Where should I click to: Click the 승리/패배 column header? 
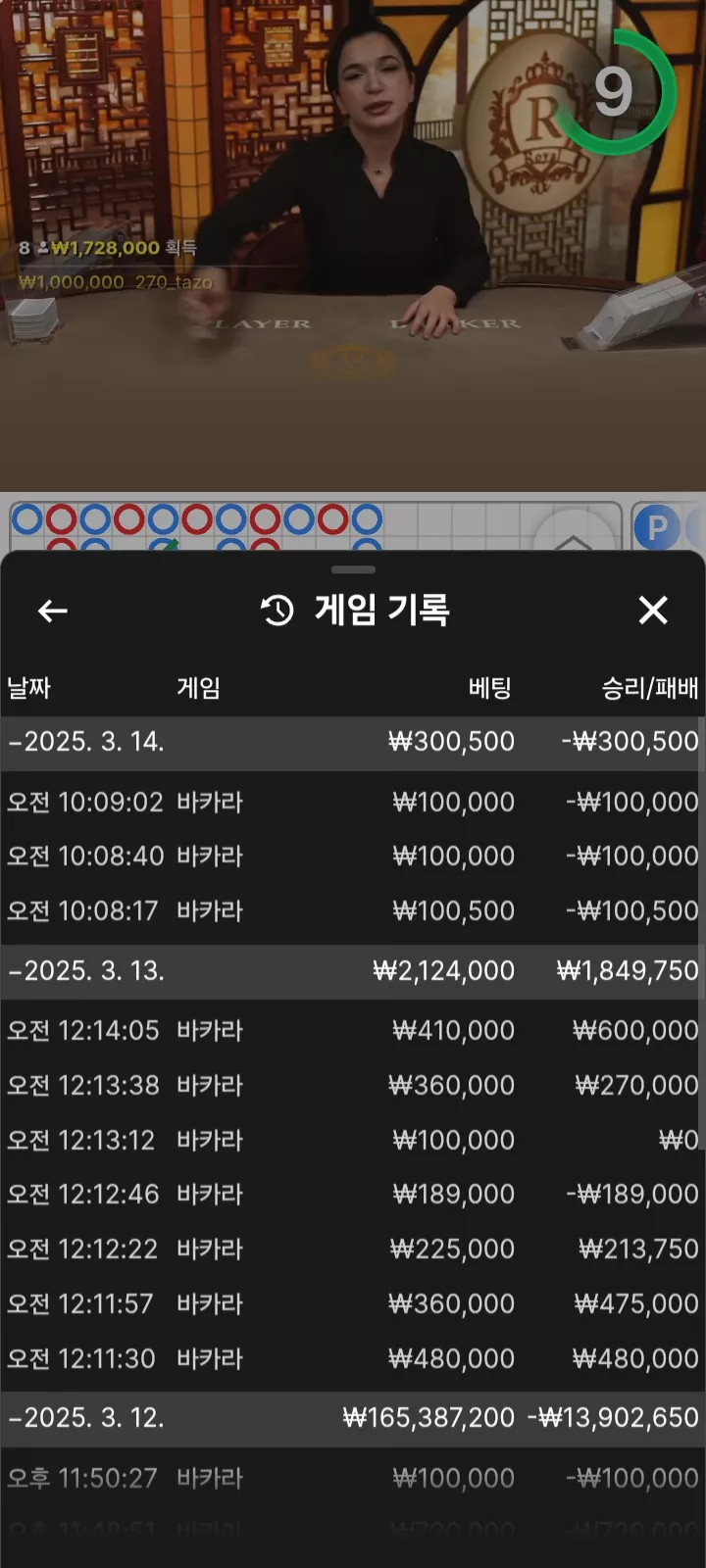[x=649, y=688]
